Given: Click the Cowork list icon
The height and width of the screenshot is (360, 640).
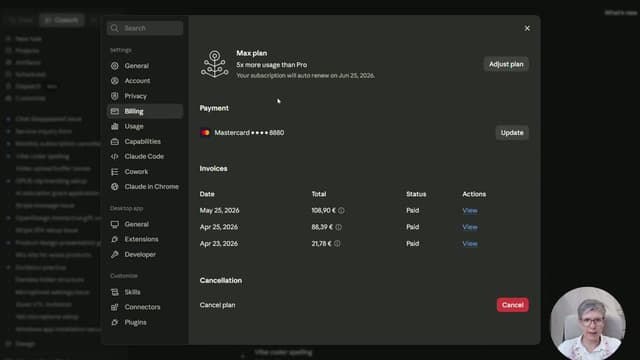Looking at the screenshot, I should [x=115, y=171].
